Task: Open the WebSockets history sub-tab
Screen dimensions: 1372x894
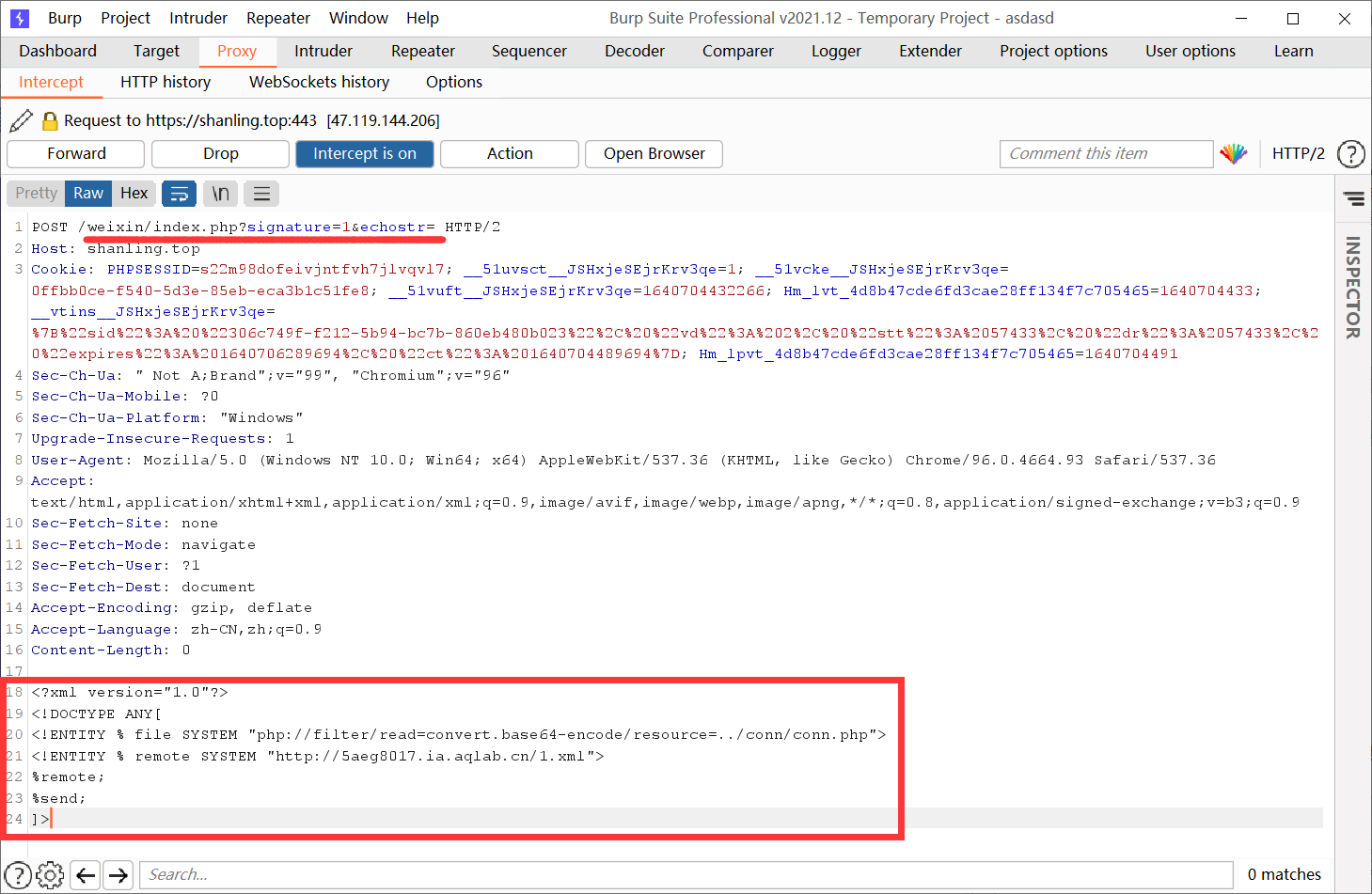Action: 319,82
